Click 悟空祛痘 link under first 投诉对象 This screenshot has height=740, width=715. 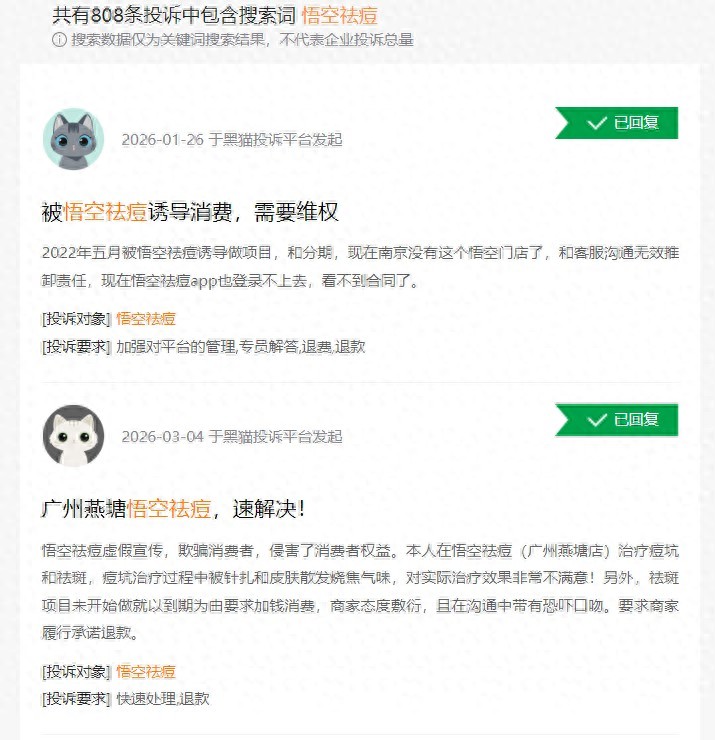coord(146,319)
